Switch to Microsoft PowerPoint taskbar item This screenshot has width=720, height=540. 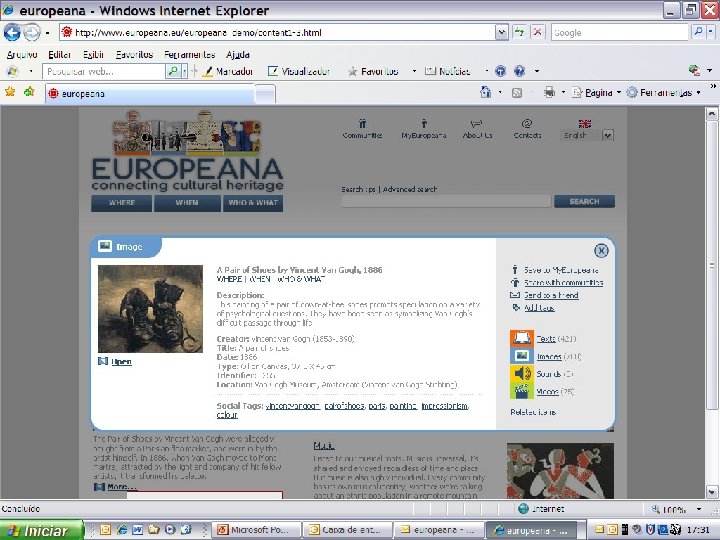pos(258,530)
